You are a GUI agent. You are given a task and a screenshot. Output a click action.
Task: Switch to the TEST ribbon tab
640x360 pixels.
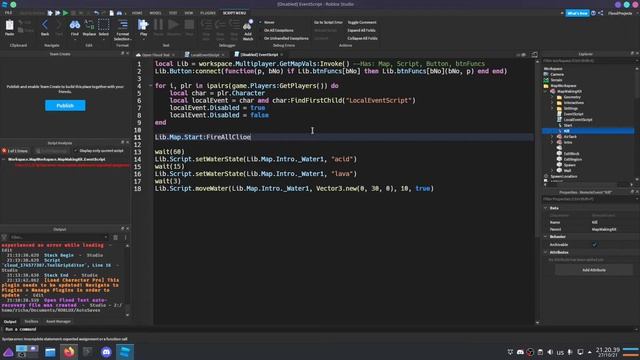[x=173, y=13]
